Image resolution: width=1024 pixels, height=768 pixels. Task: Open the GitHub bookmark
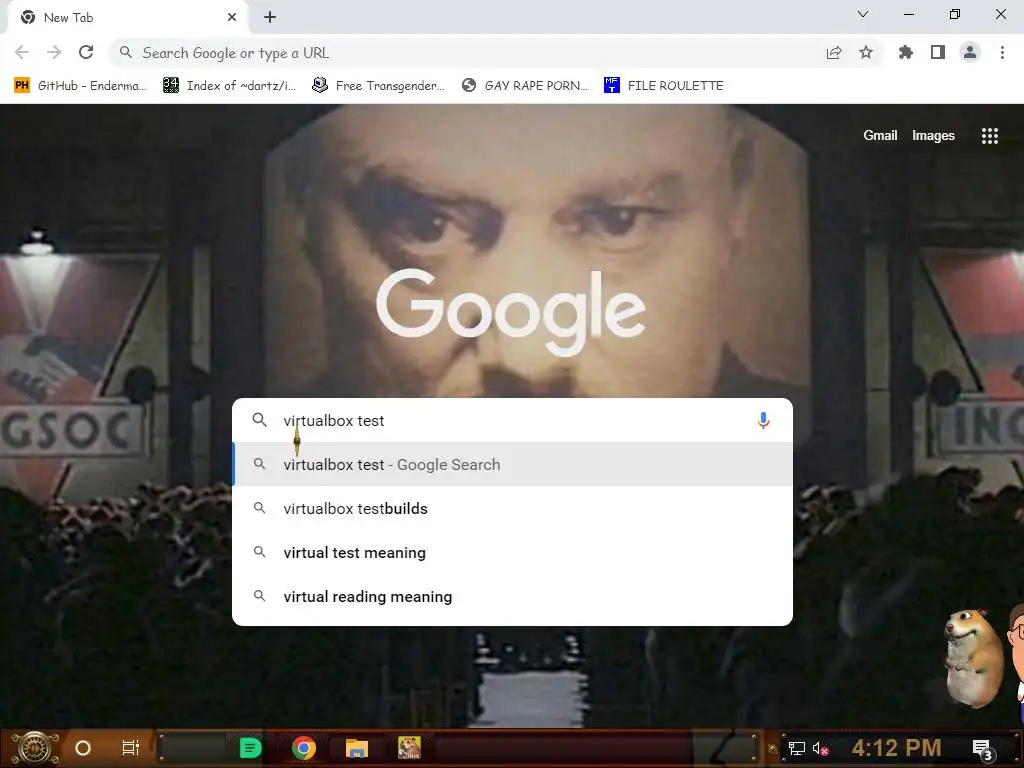[x=80, y=86]
